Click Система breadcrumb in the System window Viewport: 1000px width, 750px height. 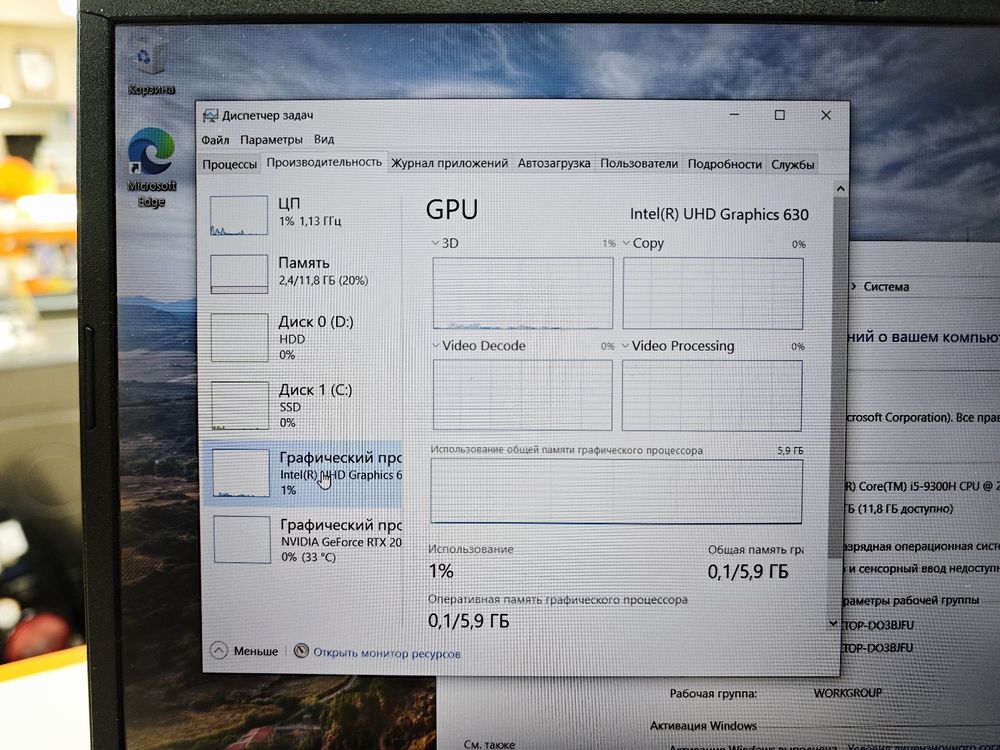[x=886, y=287]
